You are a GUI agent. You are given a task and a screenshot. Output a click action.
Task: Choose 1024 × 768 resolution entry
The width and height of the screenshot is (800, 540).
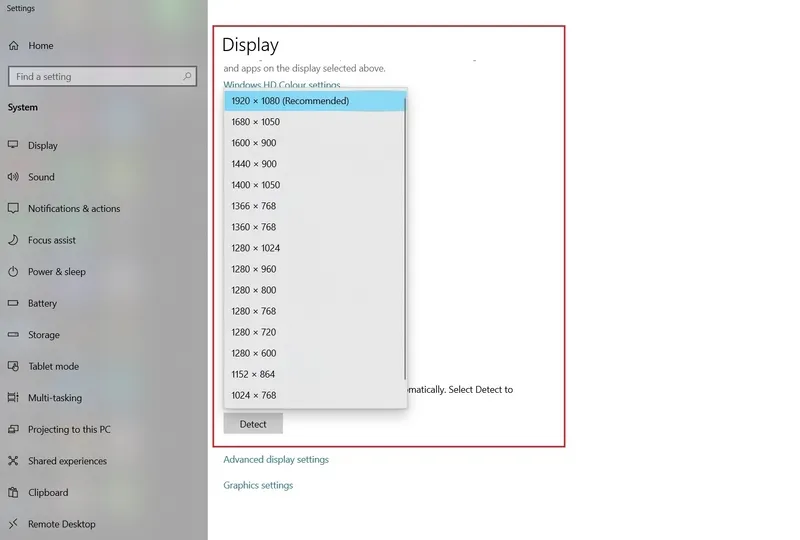coord(254,395)
